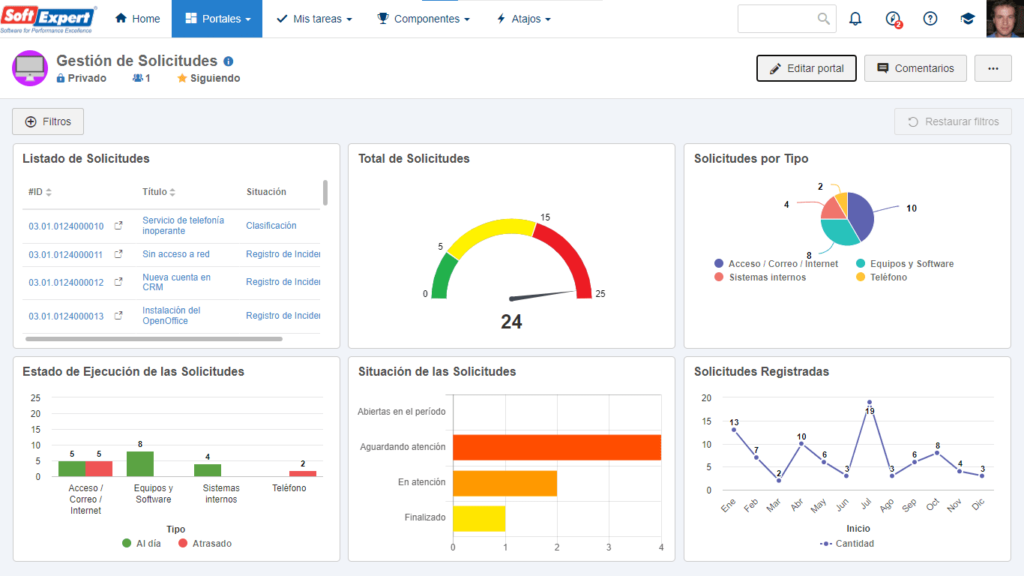Open the help question mark icon
The height and width of the screenshot is (576, 1024).
click(x=930, y=19)
